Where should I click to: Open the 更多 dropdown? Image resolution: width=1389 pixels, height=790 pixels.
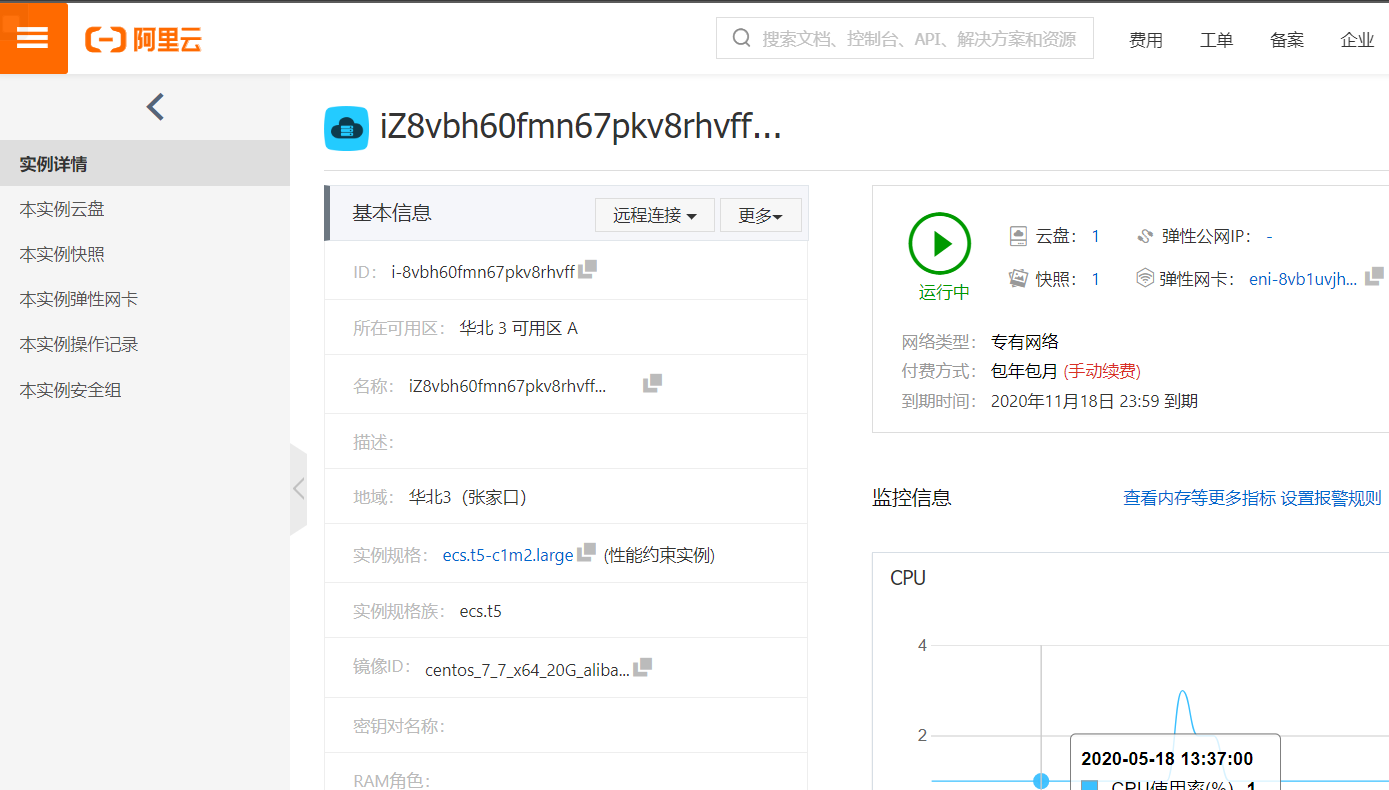click(x=761, y=214)
